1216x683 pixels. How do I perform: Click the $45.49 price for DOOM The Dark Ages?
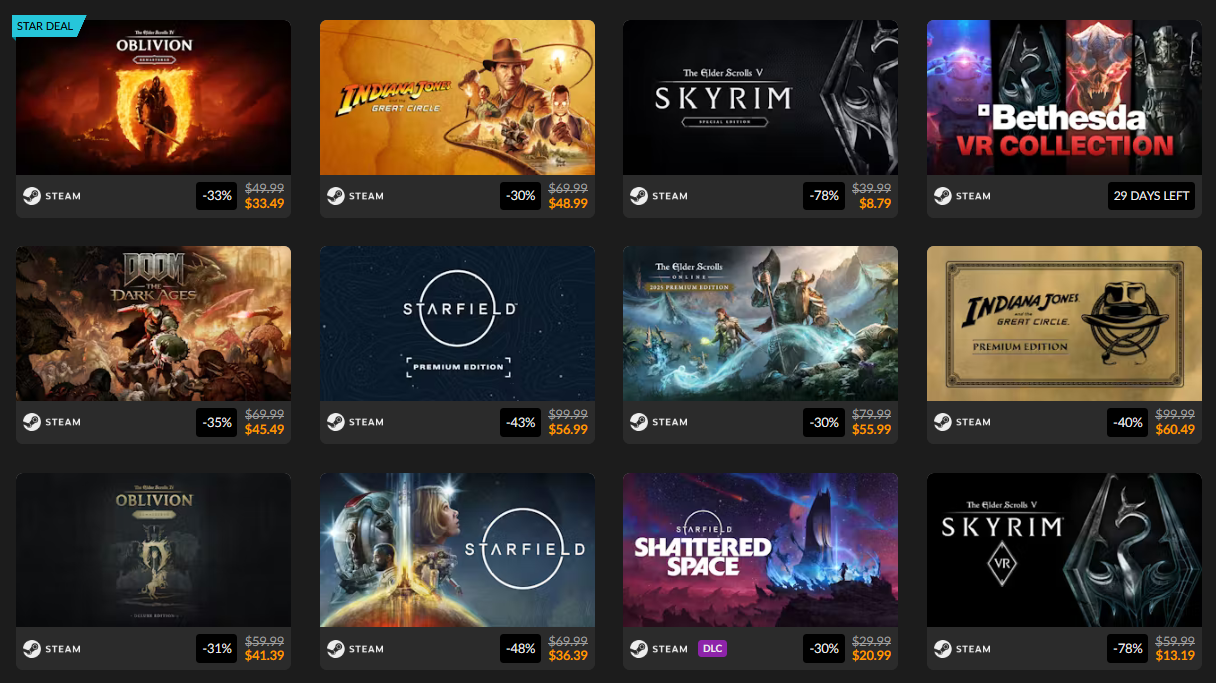click(x=265, y=430)
